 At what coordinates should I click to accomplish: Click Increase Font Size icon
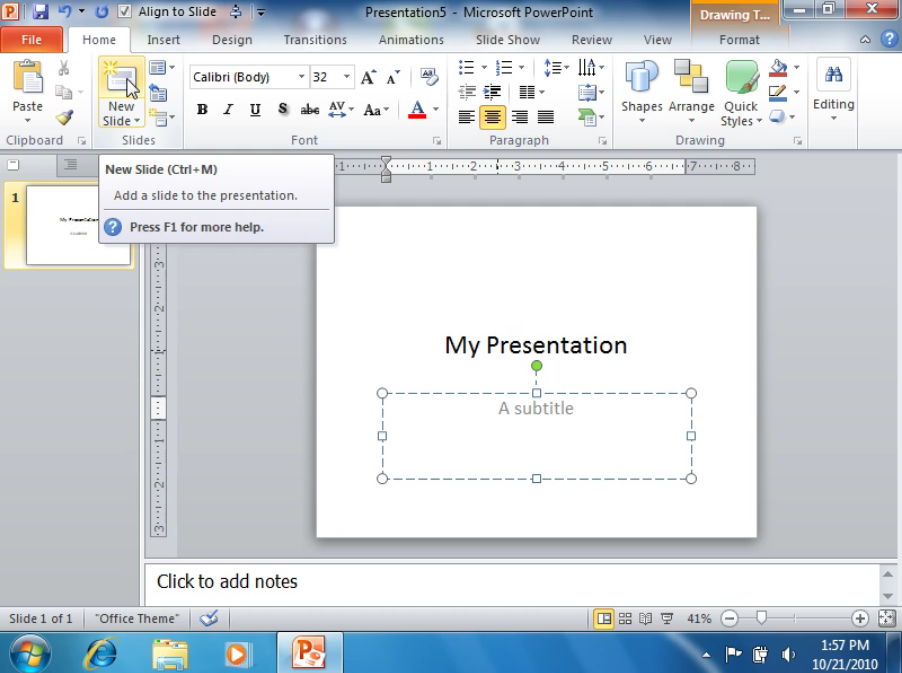click(x=369, y=77)
